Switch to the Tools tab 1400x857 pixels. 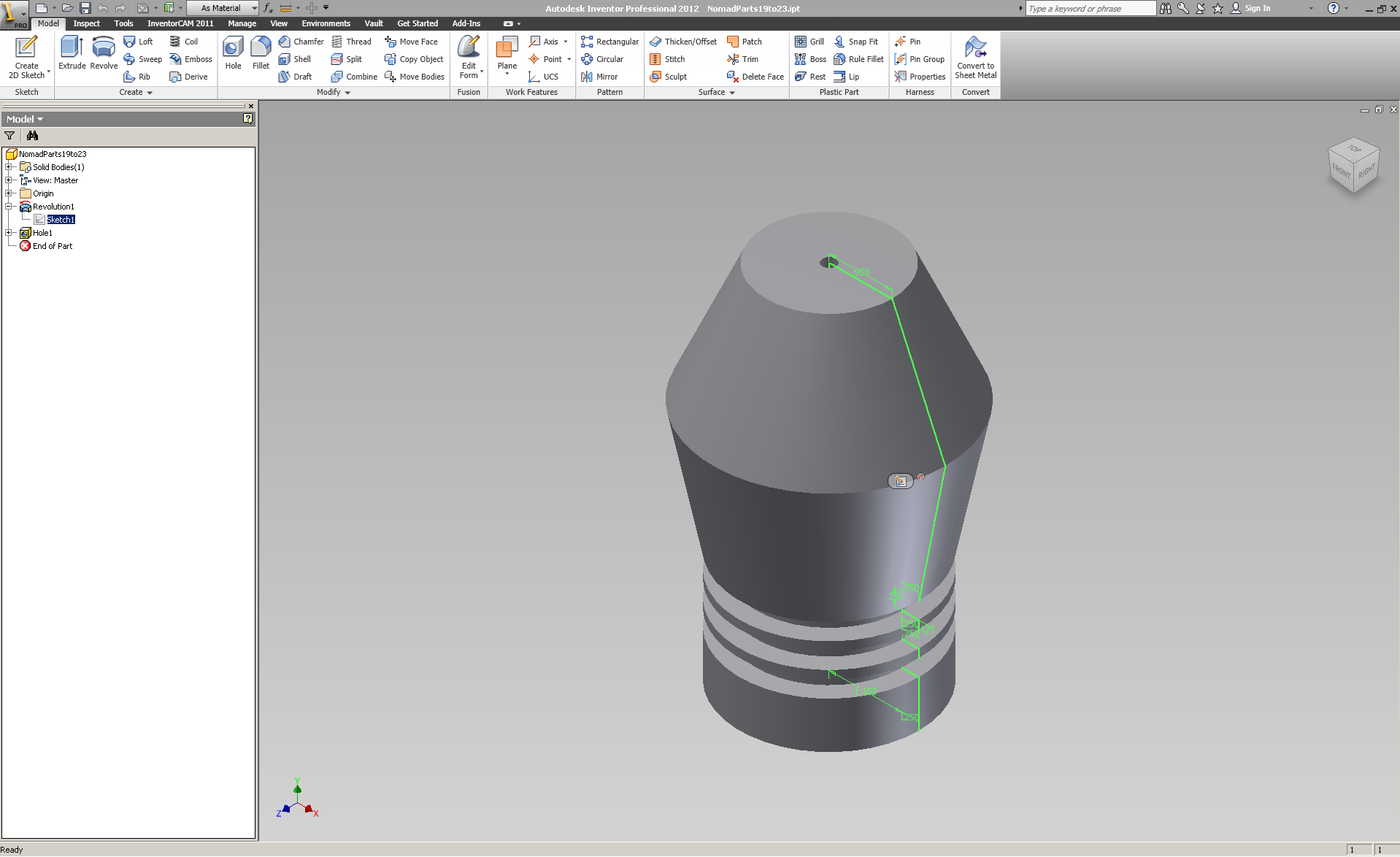pyautogui.click(x=123, y=23)
